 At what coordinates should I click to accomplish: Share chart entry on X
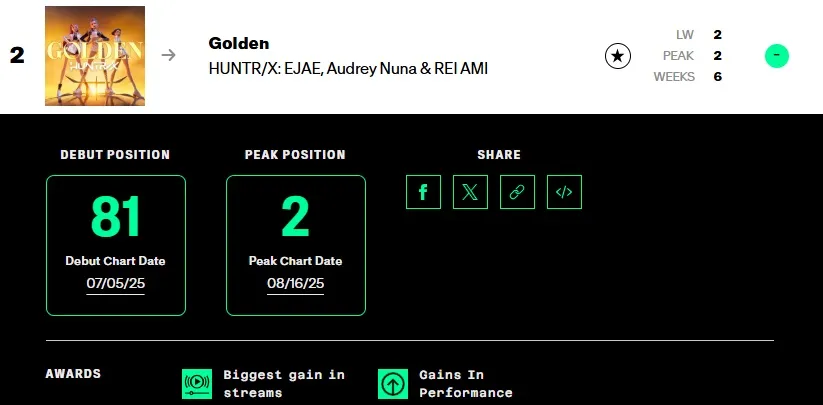[x=470, y=192]
